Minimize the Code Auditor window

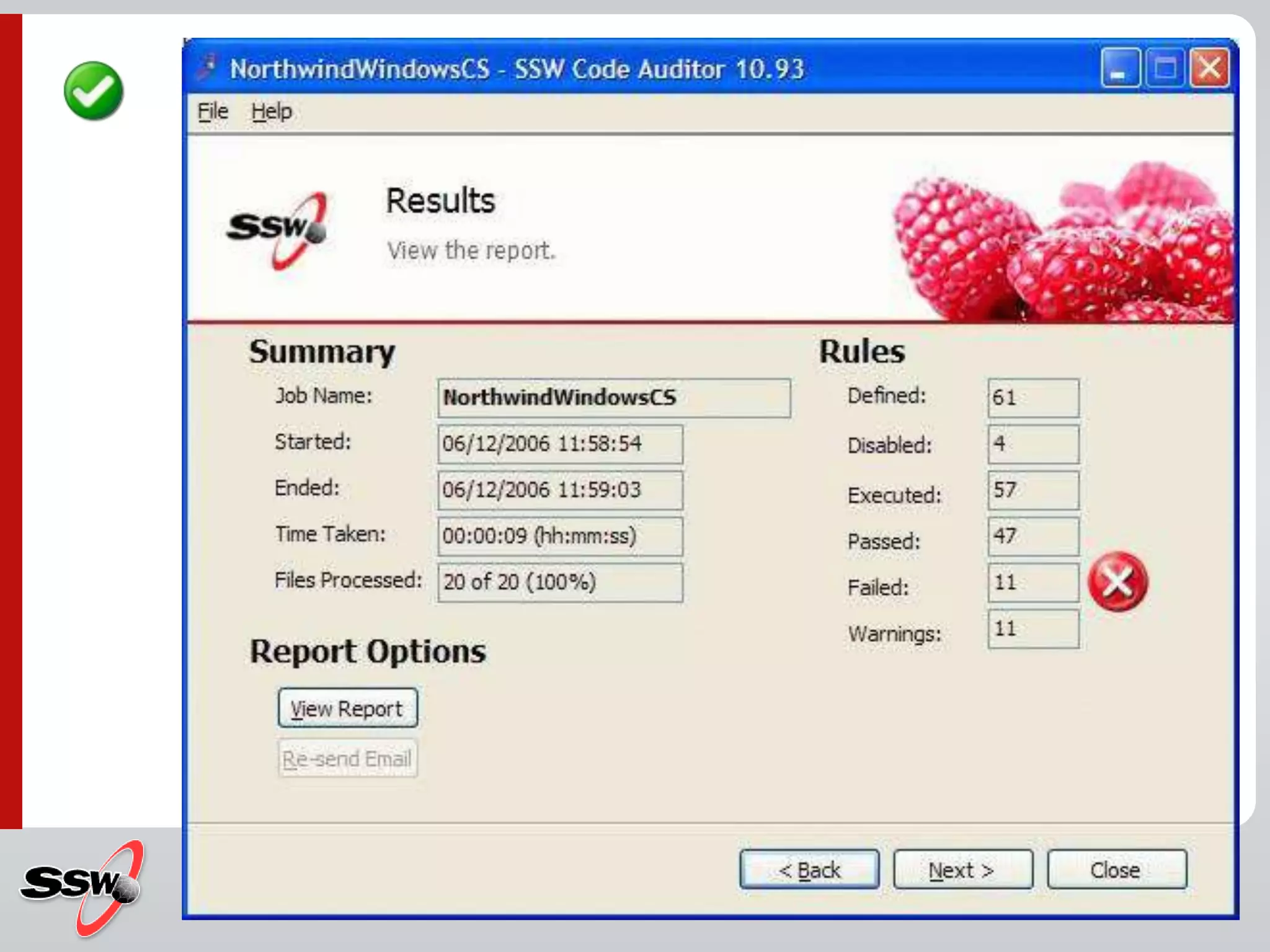tap(1120, 68)
